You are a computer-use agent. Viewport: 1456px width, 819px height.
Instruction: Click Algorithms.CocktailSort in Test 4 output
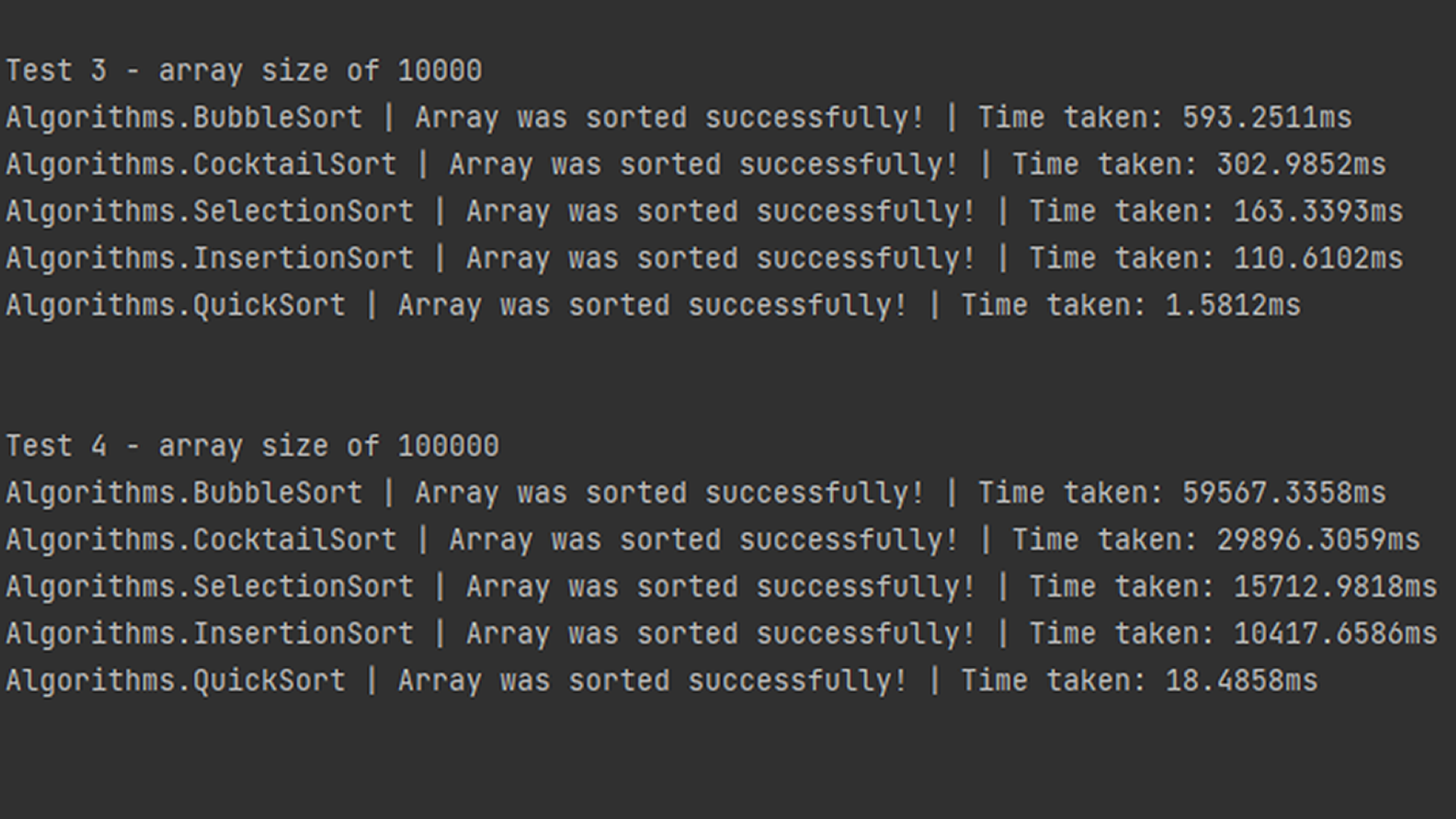coord(201,540)
